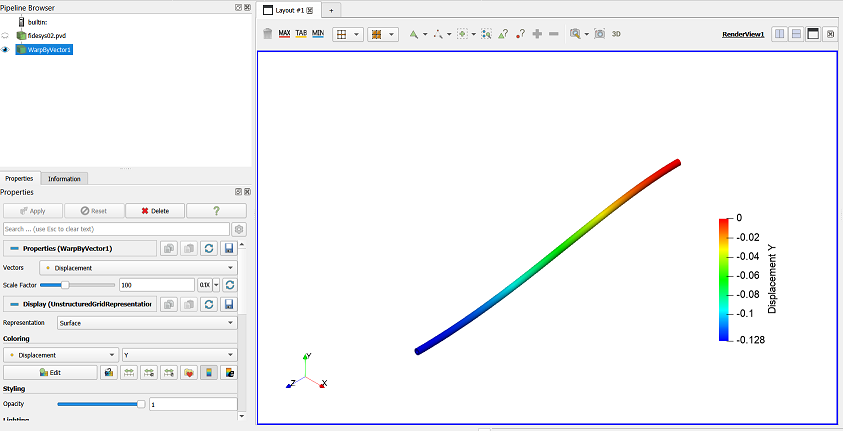Click the Edit color map button
The height and width of the screenshot is (431, 843).
point(51,372)
